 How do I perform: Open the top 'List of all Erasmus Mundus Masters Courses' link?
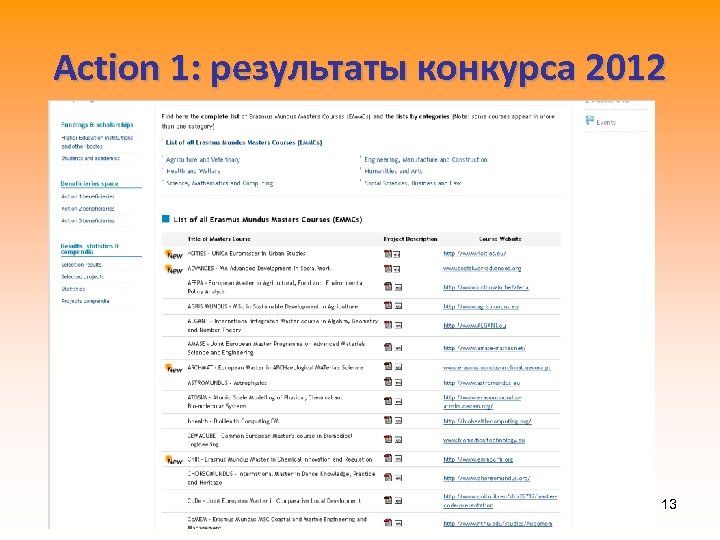click(244, 142)
